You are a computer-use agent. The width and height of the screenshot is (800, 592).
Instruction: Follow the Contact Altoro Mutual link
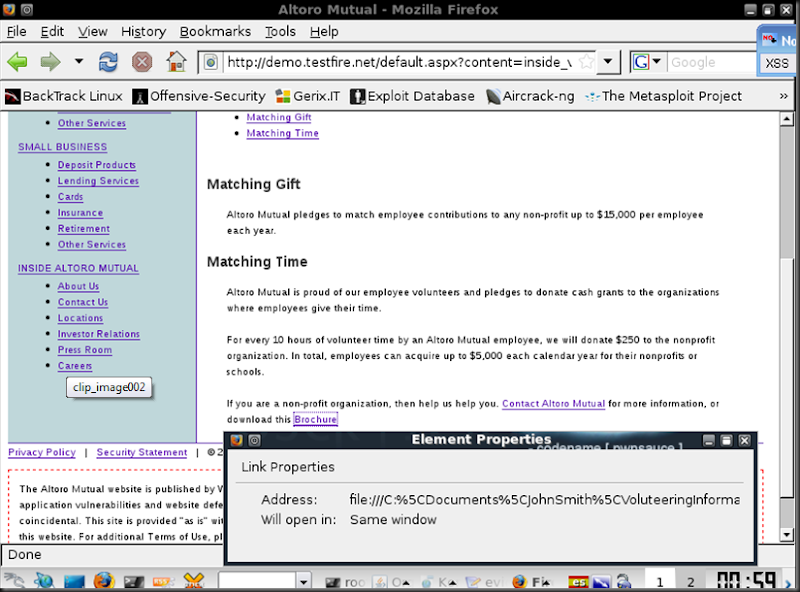coord(554,404)
